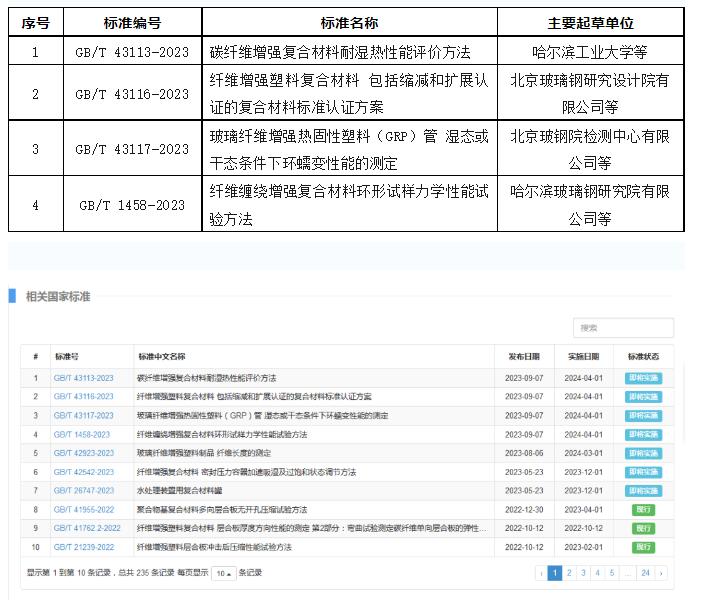Go to page 5 of results
Viewport: 715px width, 609px height.
click(x=612, y=573)
